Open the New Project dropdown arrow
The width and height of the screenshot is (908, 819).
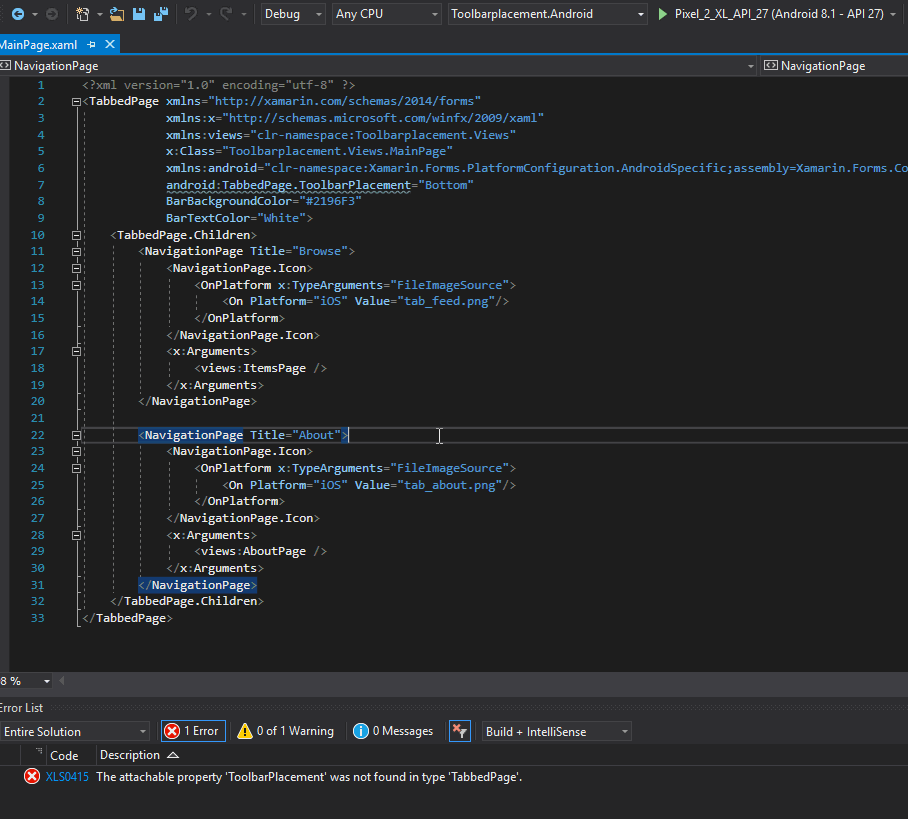click(100, 14)
